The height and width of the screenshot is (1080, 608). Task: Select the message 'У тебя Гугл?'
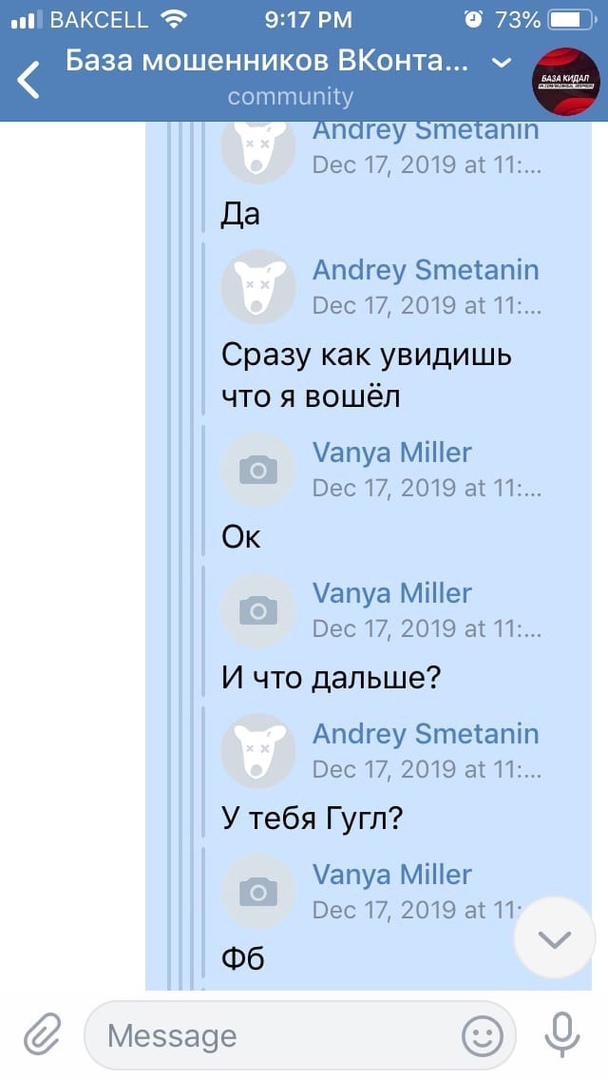[312, 819]
